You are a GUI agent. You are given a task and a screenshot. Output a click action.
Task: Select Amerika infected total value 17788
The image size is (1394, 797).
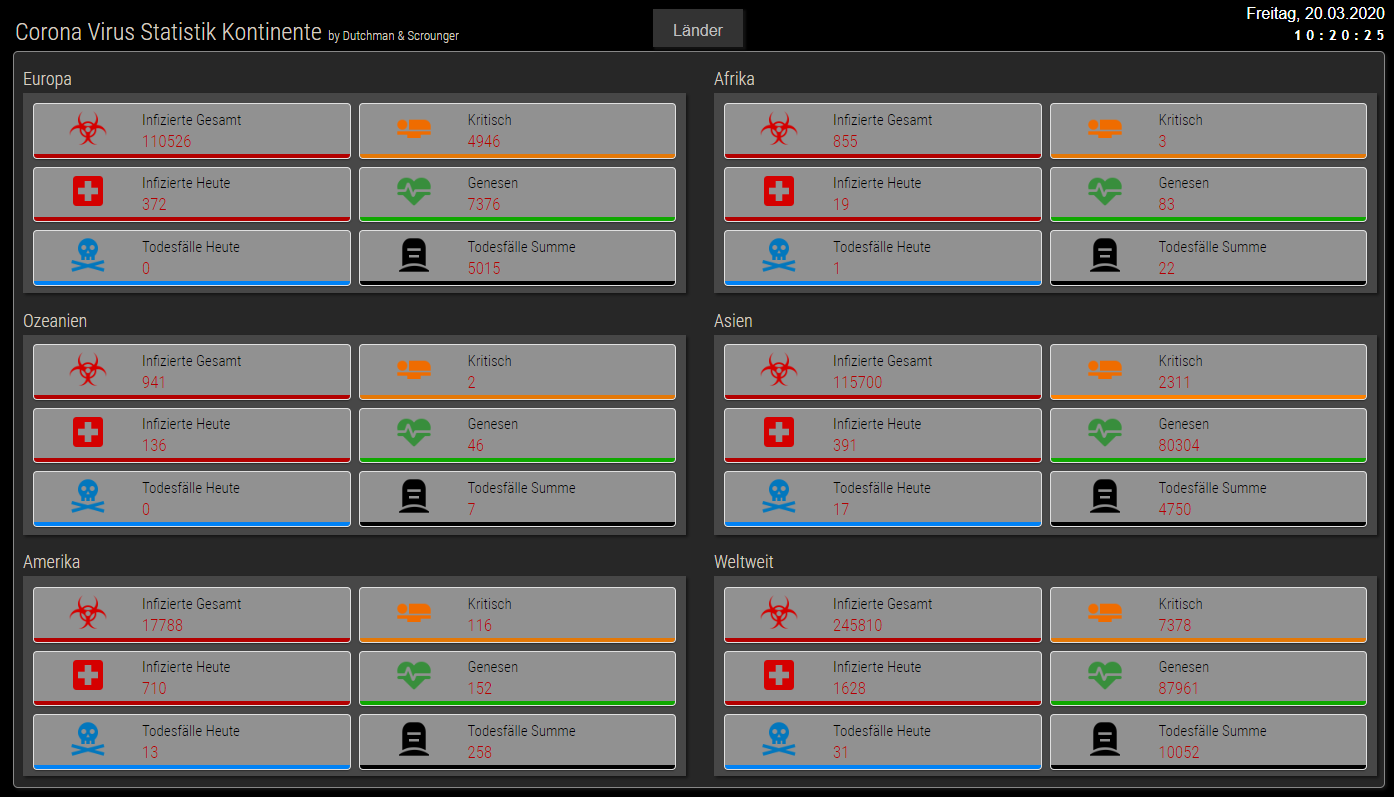pos(162,625)
